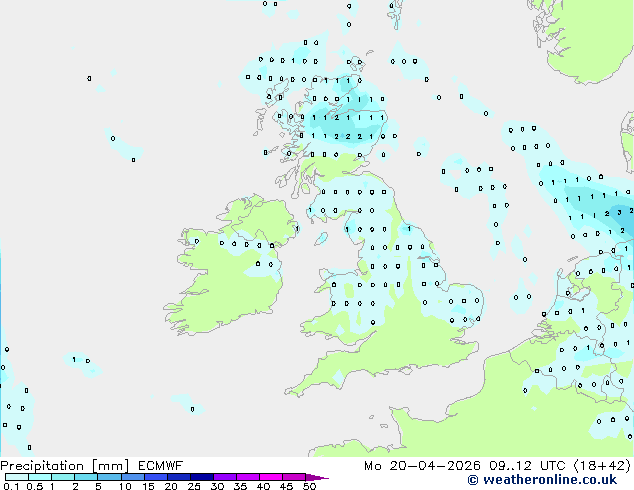Click the legend scale label '15'

148,486
